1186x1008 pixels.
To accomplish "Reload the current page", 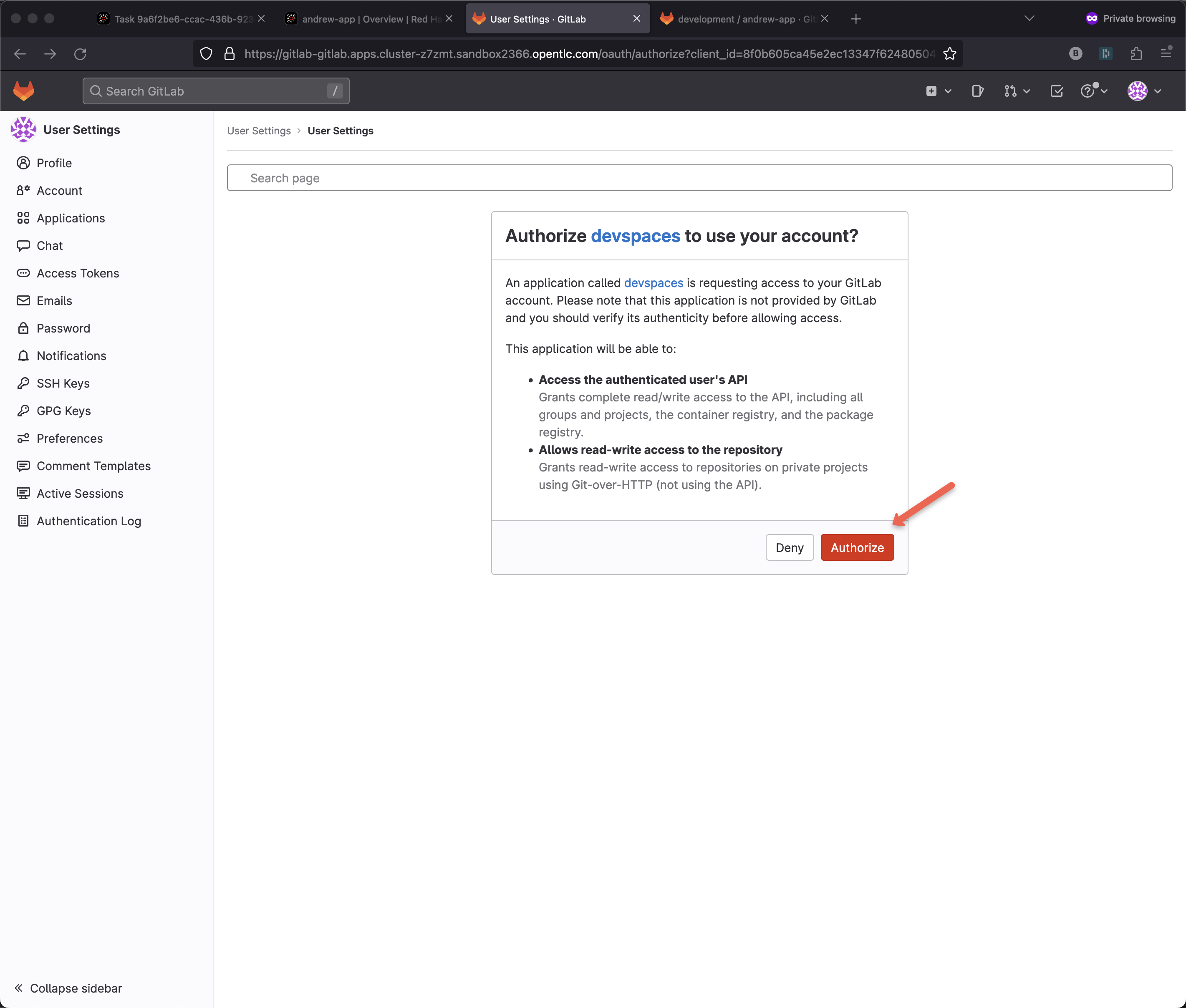I will (80, 54).
